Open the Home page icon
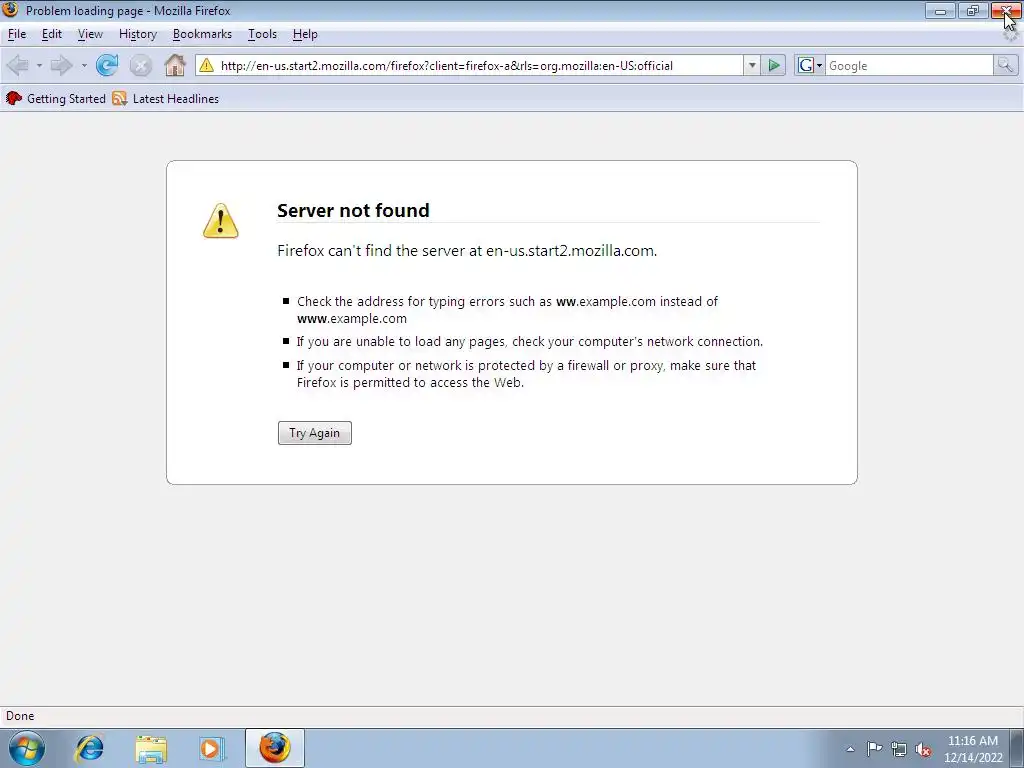 (x=175, y=65)
